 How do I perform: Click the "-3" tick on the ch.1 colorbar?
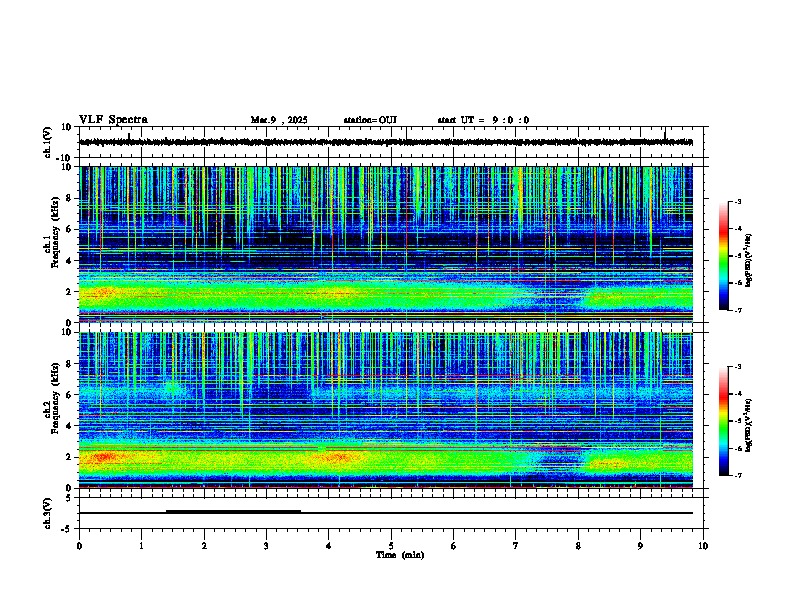click(x=738, y=201)
